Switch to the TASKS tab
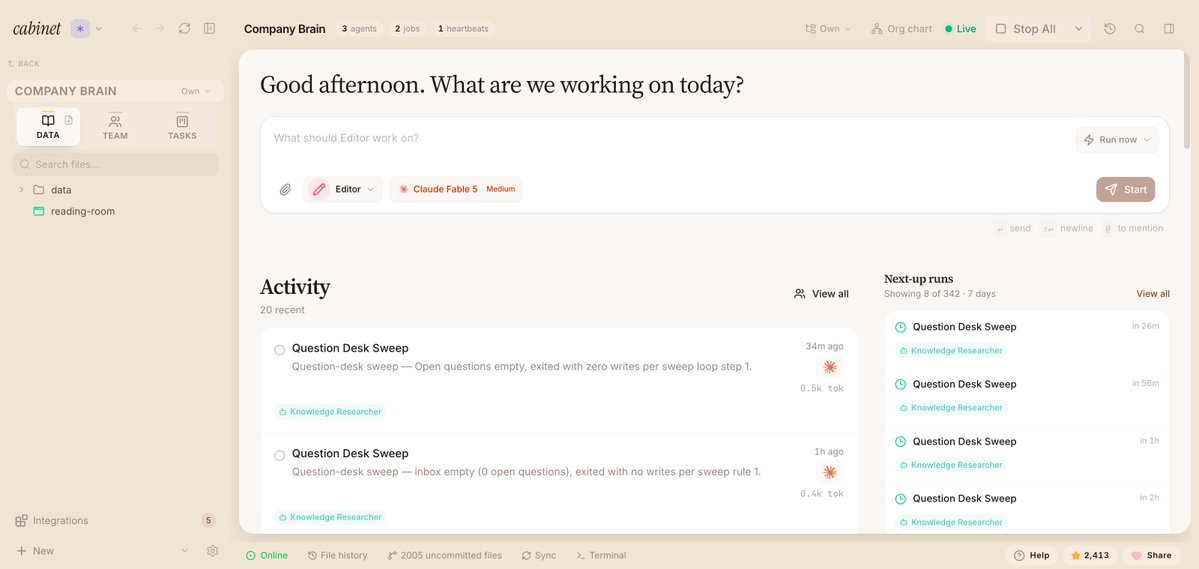 click(182, 127)
